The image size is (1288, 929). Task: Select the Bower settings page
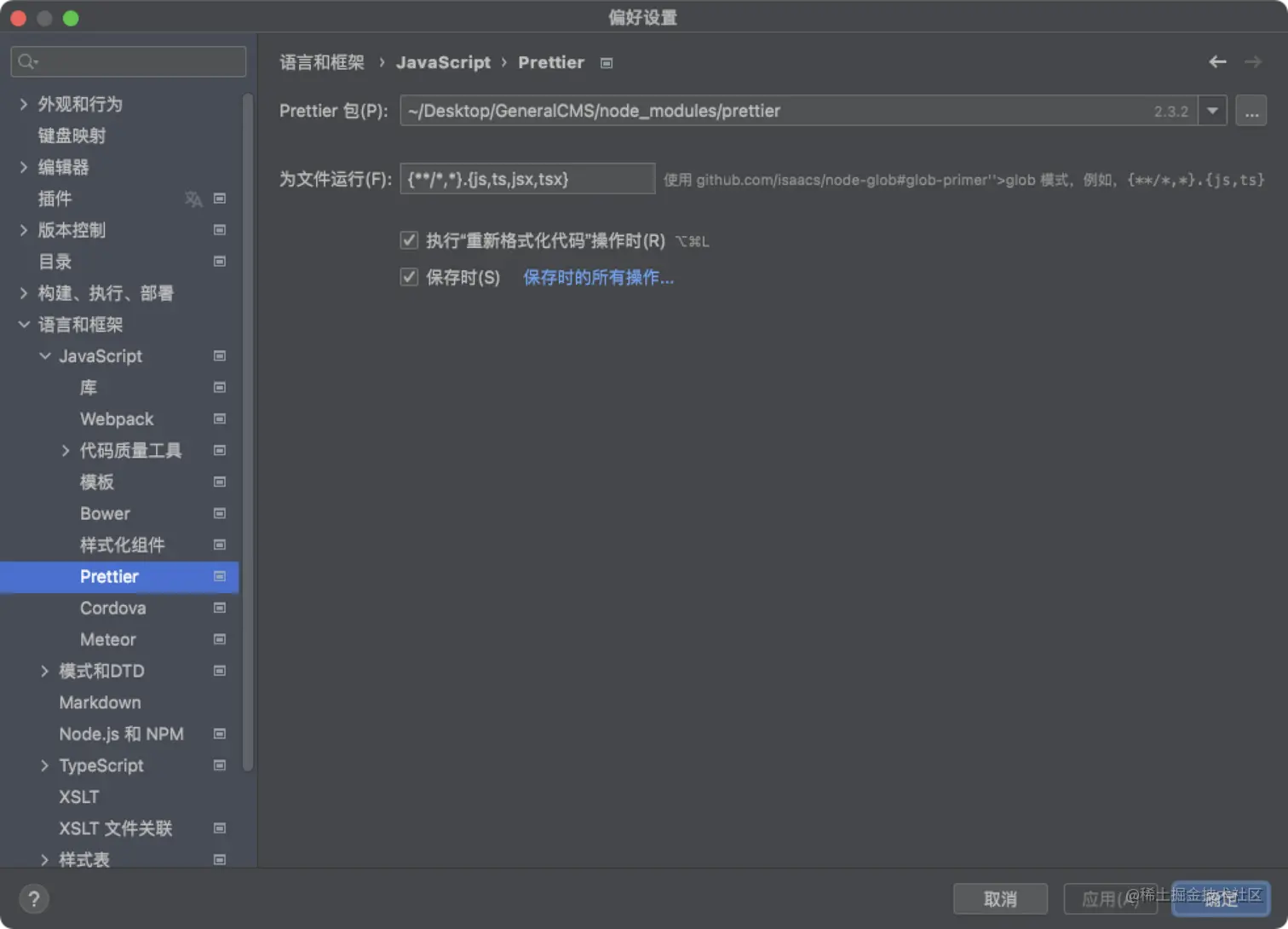tap(104, 514)
